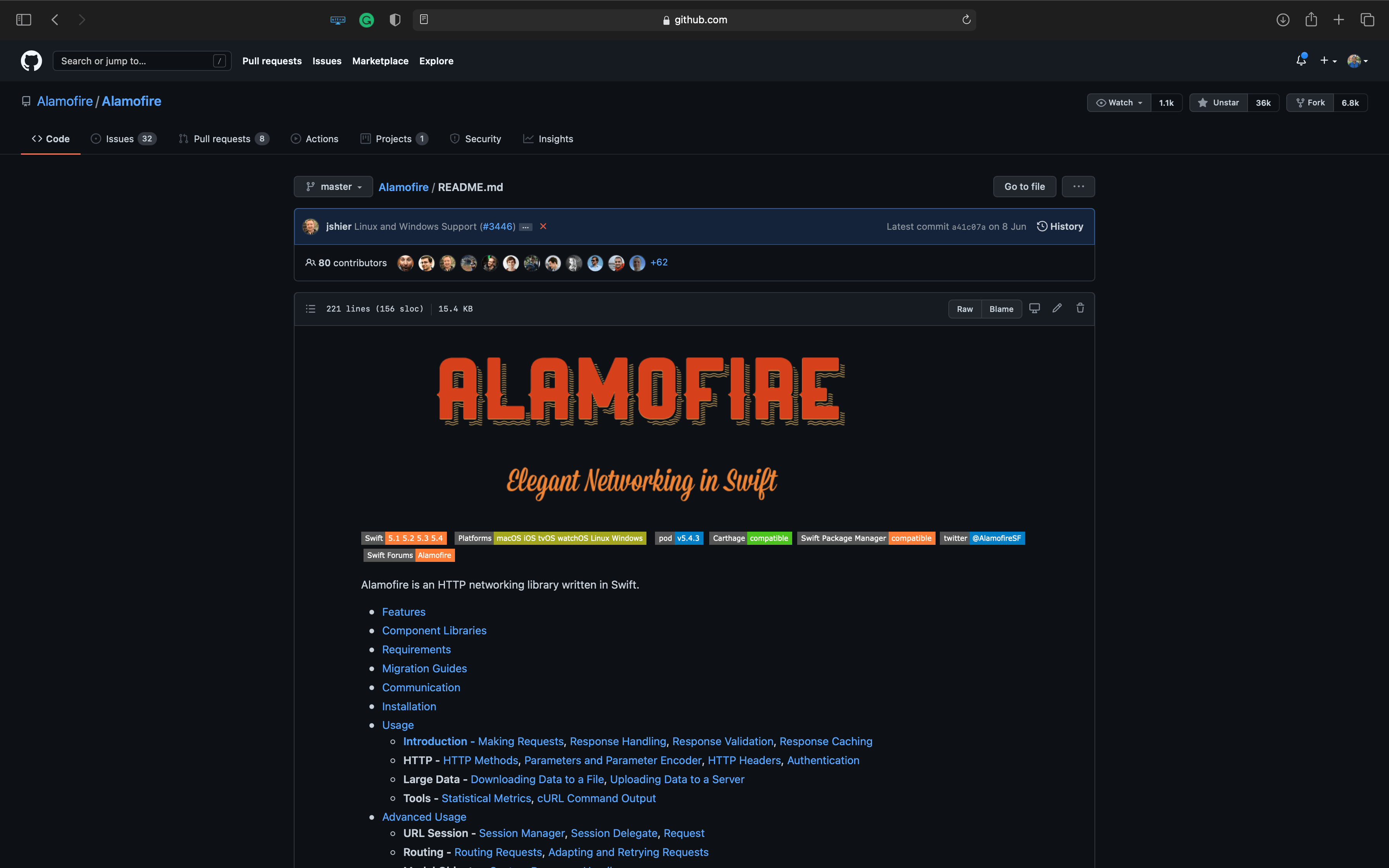Jump to Migration Guides link
1389x868 pixels.
coord(425,668)
